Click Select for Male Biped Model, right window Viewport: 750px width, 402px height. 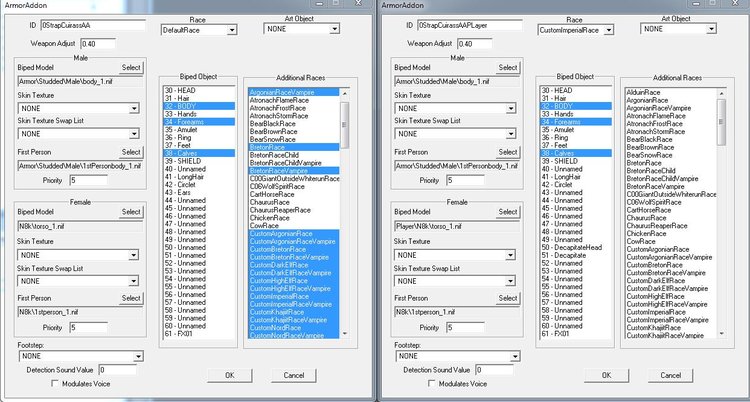click(508, 67)
